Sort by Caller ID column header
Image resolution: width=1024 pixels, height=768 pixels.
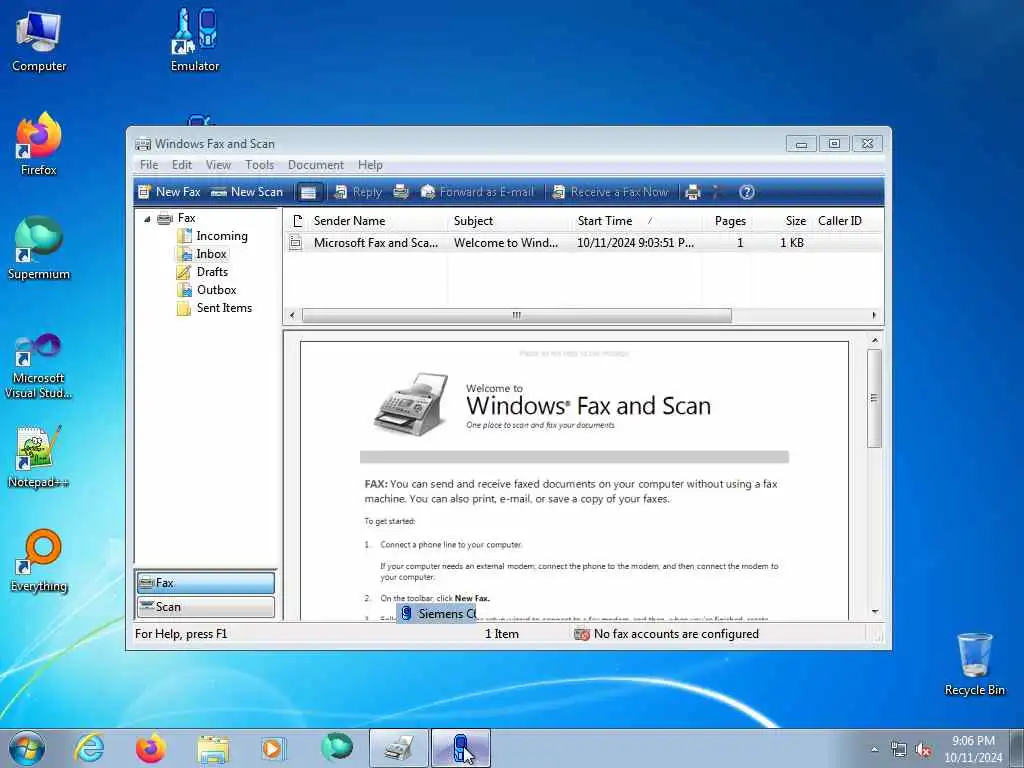pyautogui.click(x=846, y=221)
